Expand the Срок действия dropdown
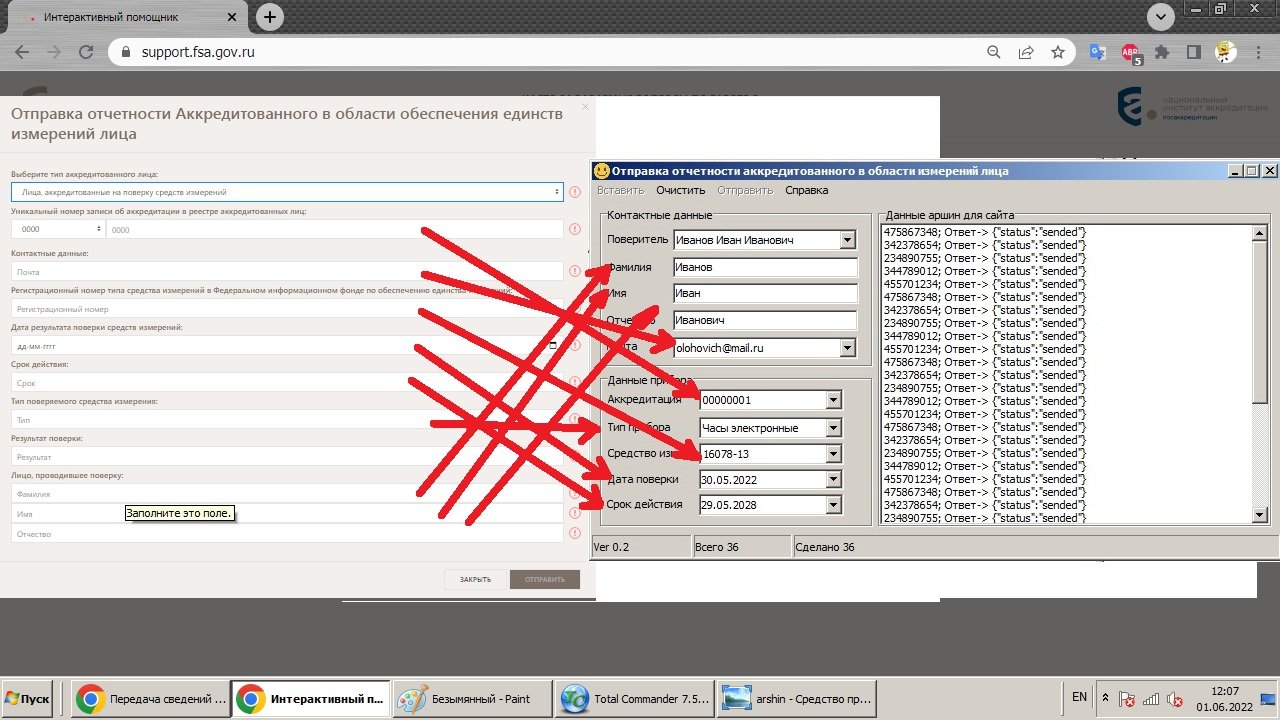The width and height of the screenshot is (1280, 720). (x=834, y=505)
